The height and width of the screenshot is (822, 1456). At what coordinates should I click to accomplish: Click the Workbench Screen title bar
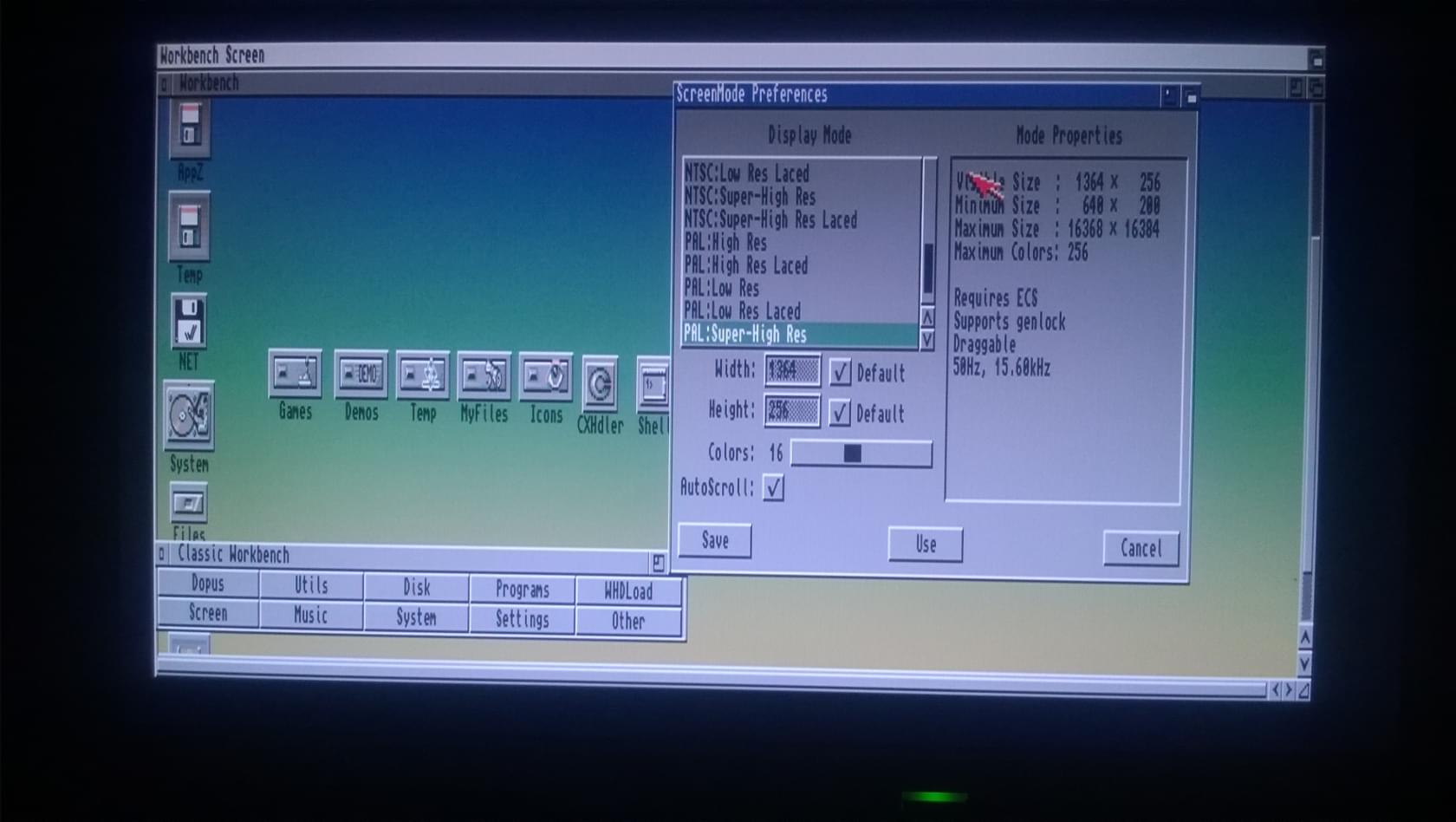(x=732, y=56)
